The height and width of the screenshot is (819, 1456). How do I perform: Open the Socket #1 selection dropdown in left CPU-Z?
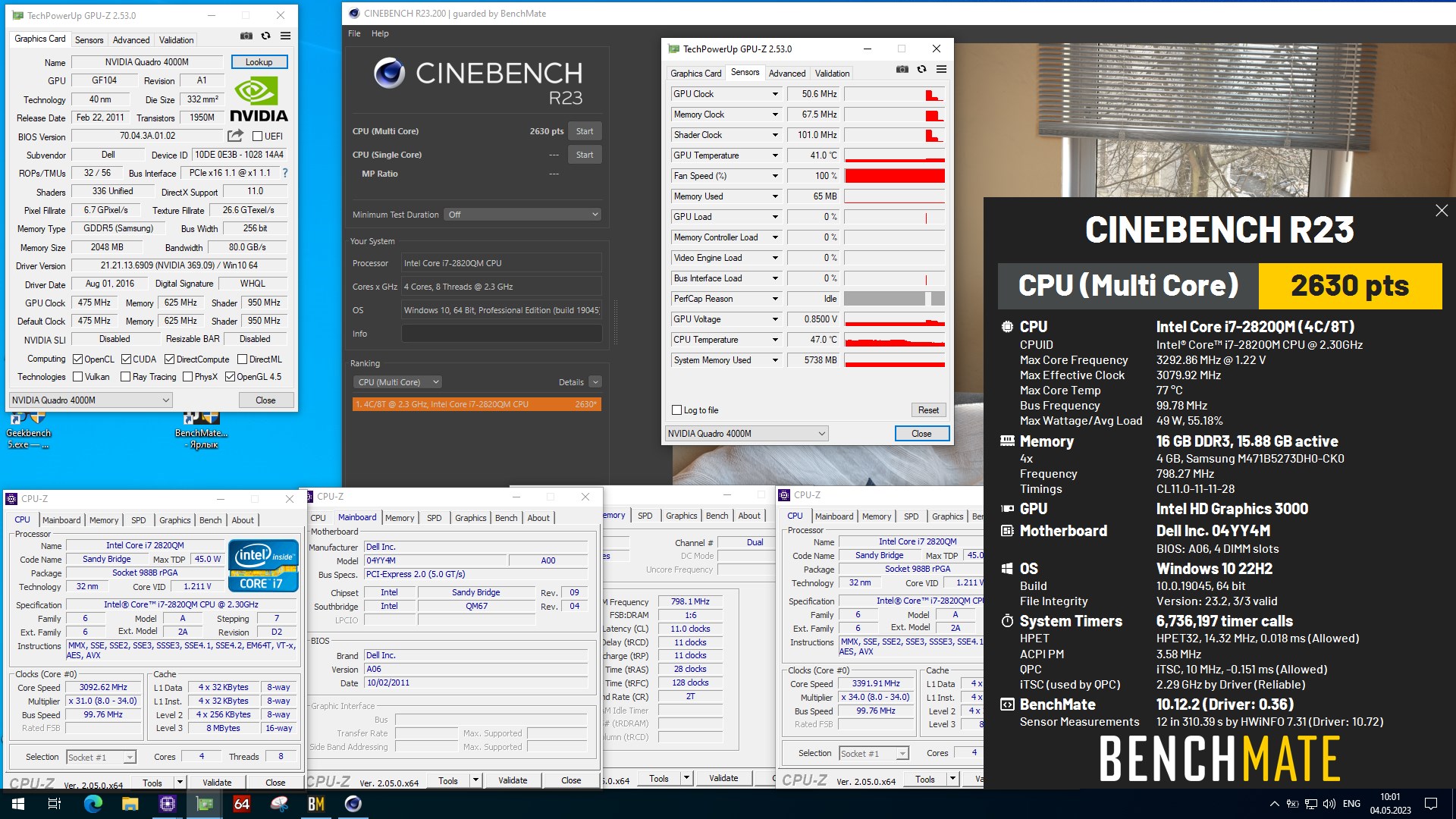pos(101,757)
